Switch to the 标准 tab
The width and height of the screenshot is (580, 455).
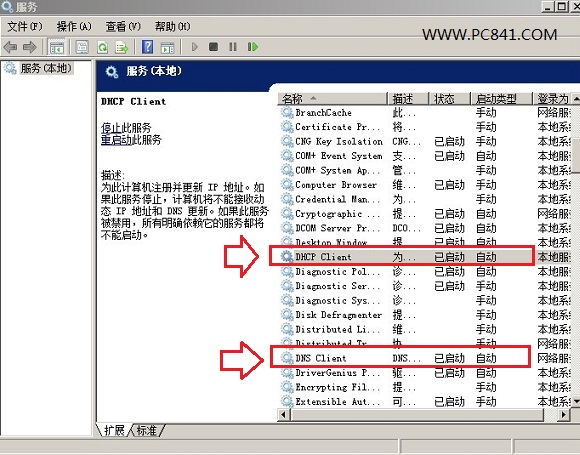(147, 430)
